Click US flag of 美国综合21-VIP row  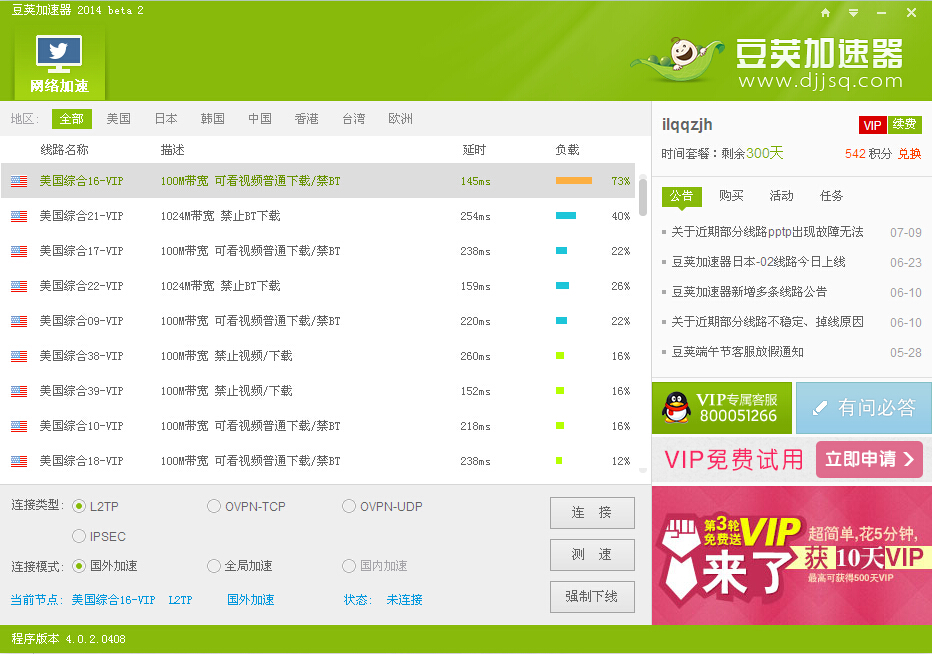coord(19,216)
